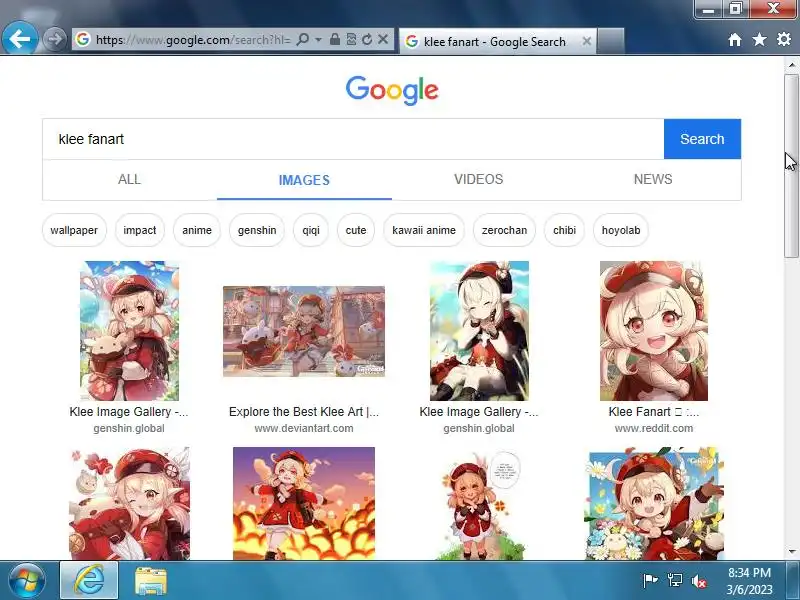Click the muted volume tray icon
The height and width of the screenshot is (600, 800).
click(x=699, y=581)
